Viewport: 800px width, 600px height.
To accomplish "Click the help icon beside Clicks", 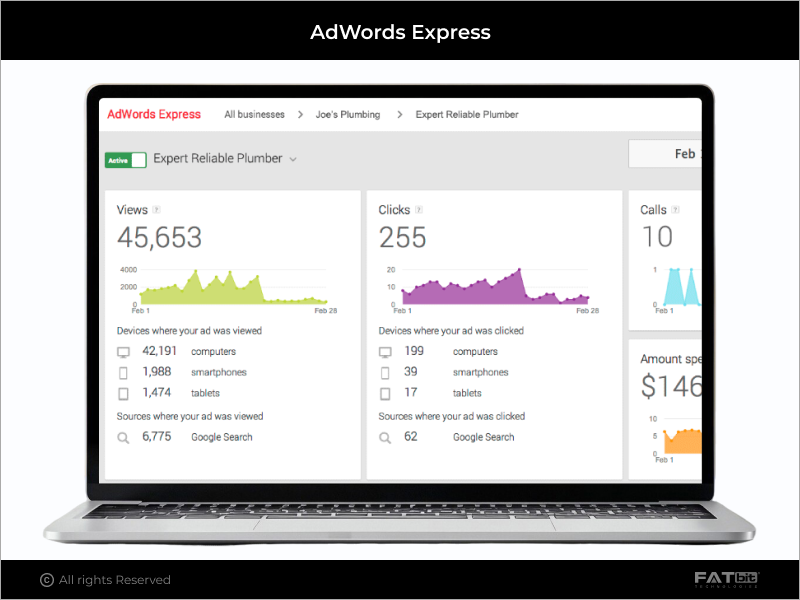I will point(419,209).
